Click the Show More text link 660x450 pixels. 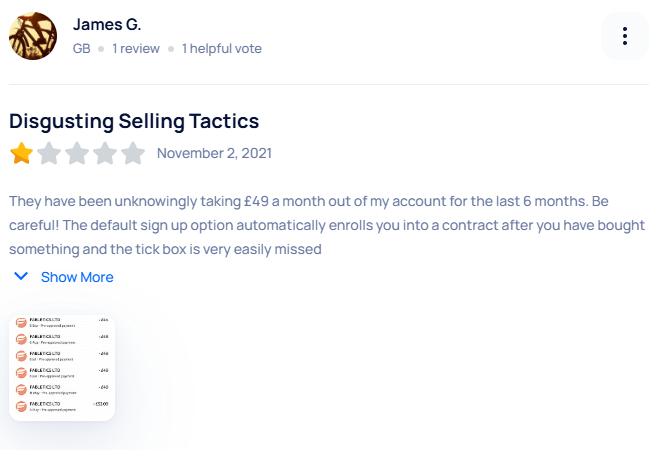(77, 277)
